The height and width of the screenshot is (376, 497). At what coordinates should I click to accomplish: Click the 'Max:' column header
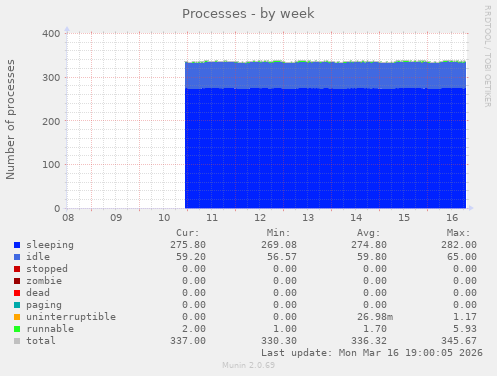[x=458, y=233]
